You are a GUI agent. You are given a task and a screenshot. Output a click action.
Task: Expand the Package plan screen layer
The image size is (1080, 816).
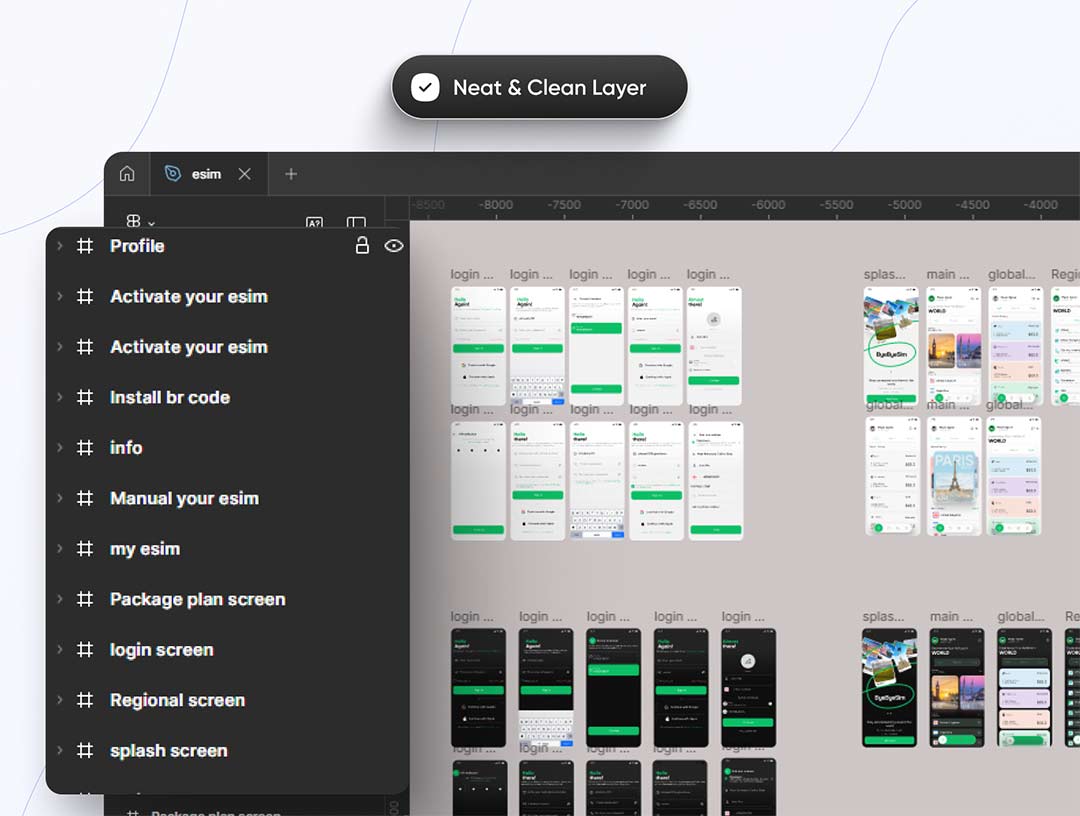point(59,599)
